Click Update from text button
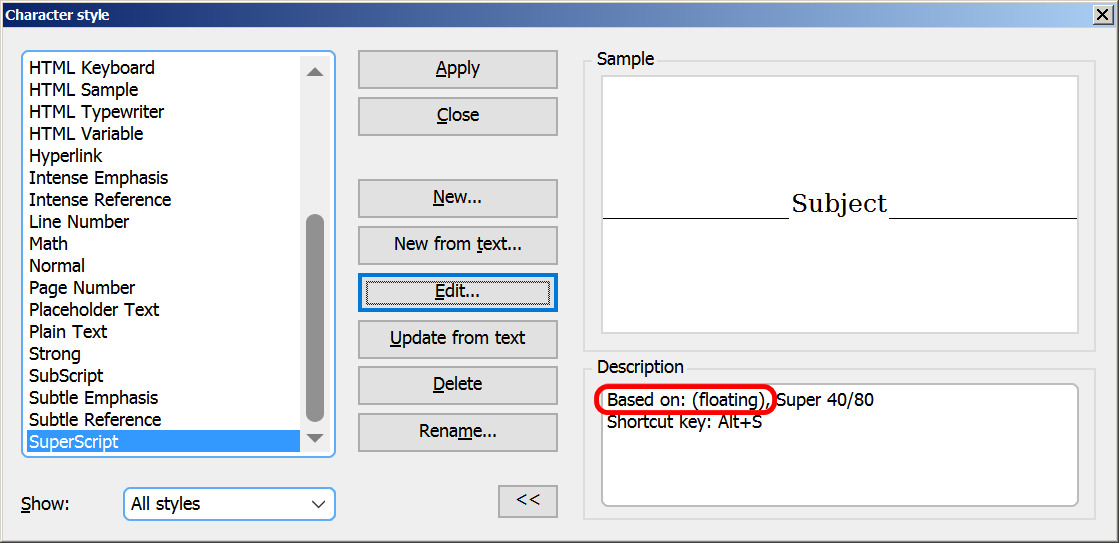1119x543 pixels. pyautogui.click(x=457, y=338)
